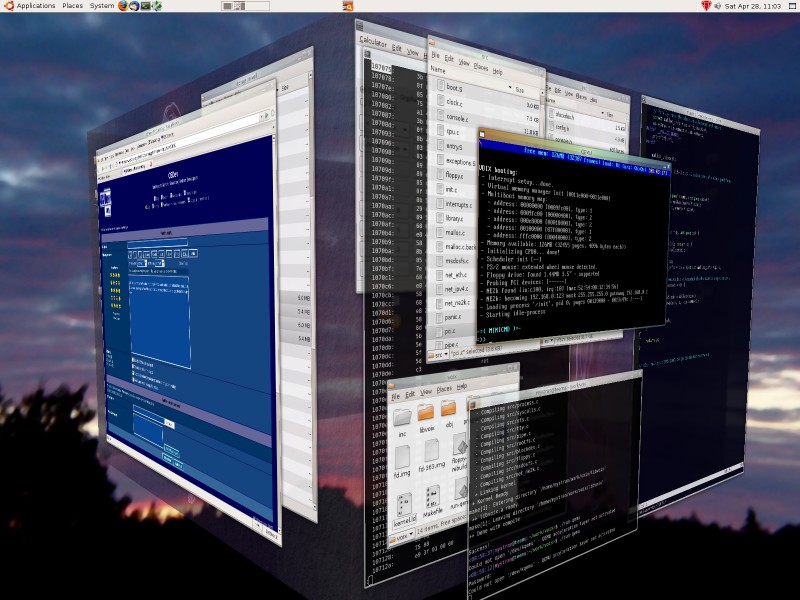Open the Places menu in top panel

click(72, 6)
